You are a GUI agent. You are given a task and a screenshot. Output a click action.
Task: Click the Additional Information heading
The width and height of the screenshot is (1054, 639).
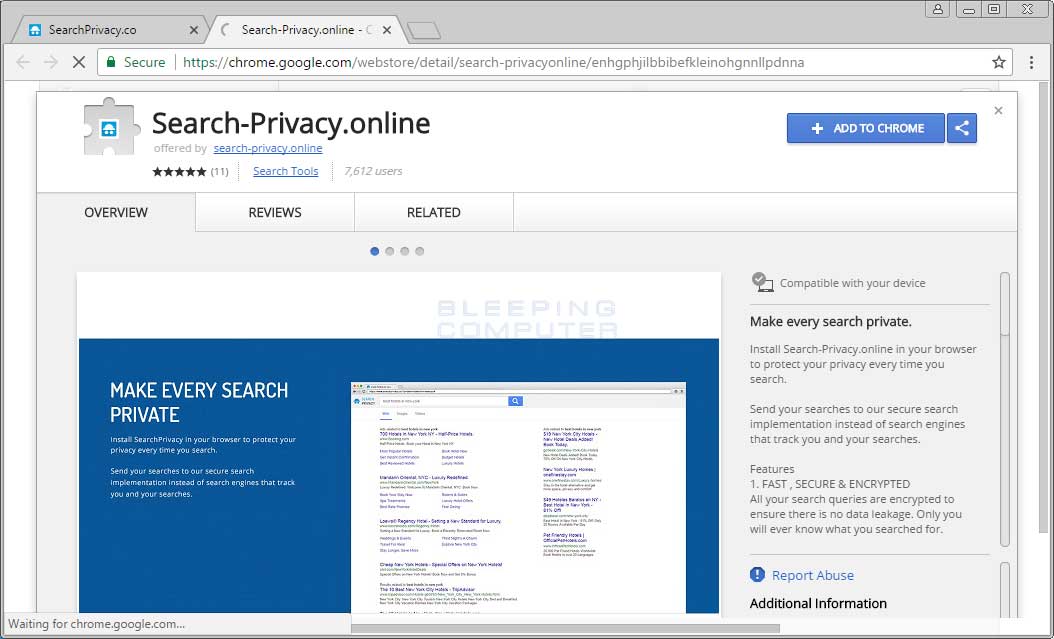[818, 603]
